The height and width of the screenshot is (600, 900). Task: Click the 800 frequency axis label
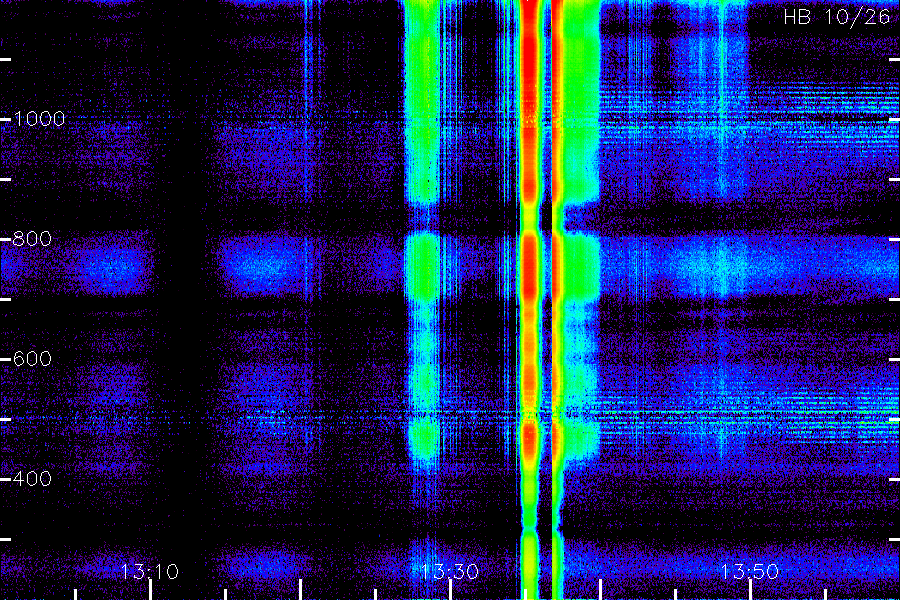pyautogui.click(x=32, y=239)
